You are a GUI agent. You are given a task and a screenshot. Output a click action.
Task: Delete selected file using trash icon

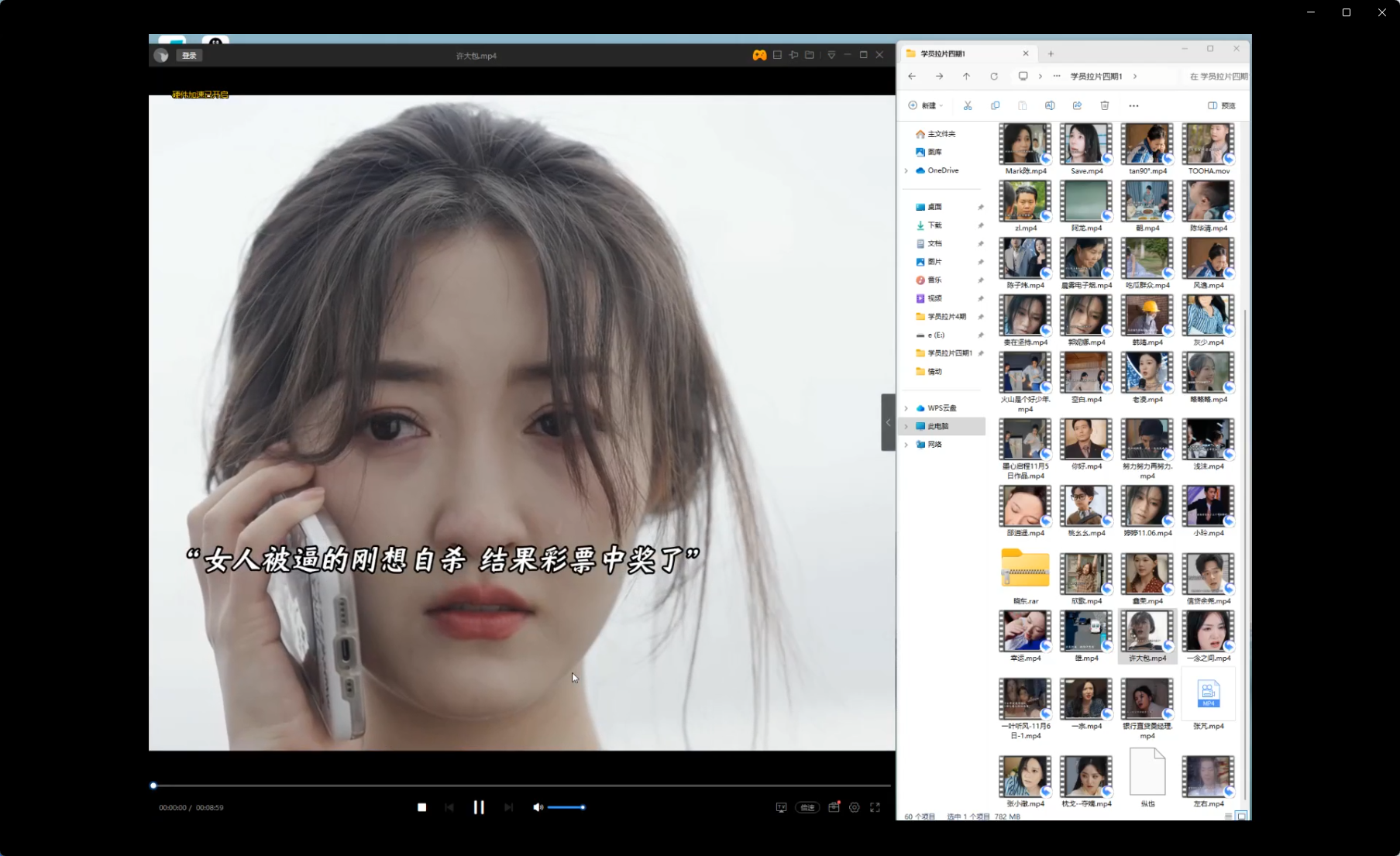pyautogui.click(x=1105, y=105)
